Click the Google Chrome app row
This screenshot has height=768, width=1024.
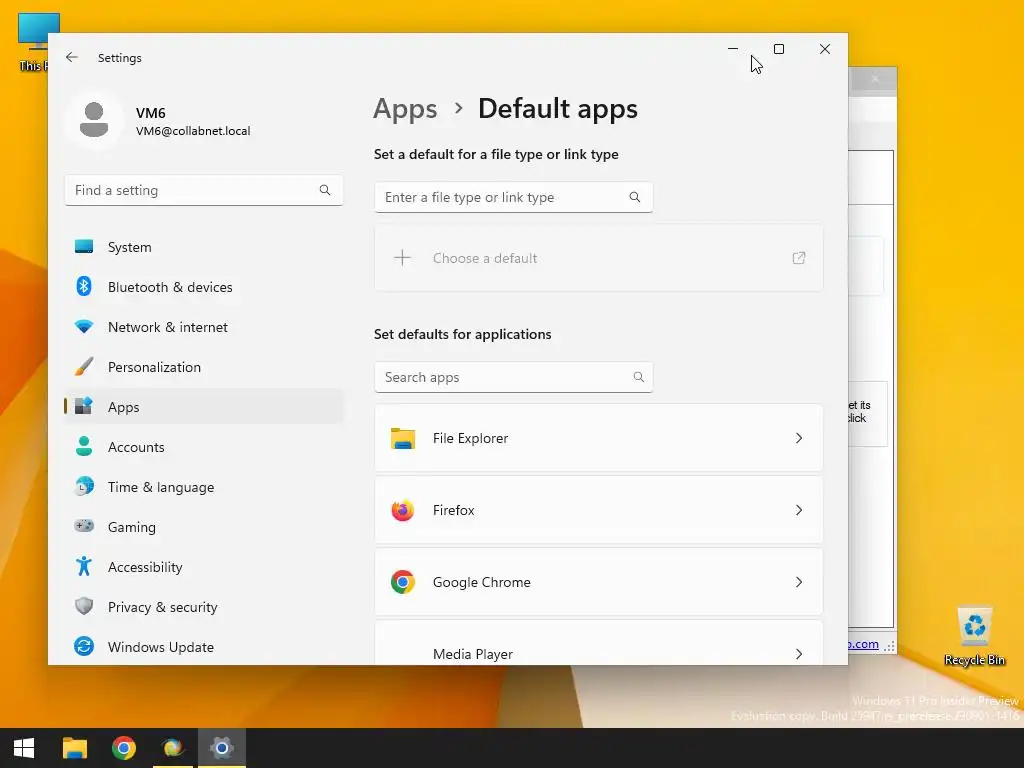tap(598, 582)
